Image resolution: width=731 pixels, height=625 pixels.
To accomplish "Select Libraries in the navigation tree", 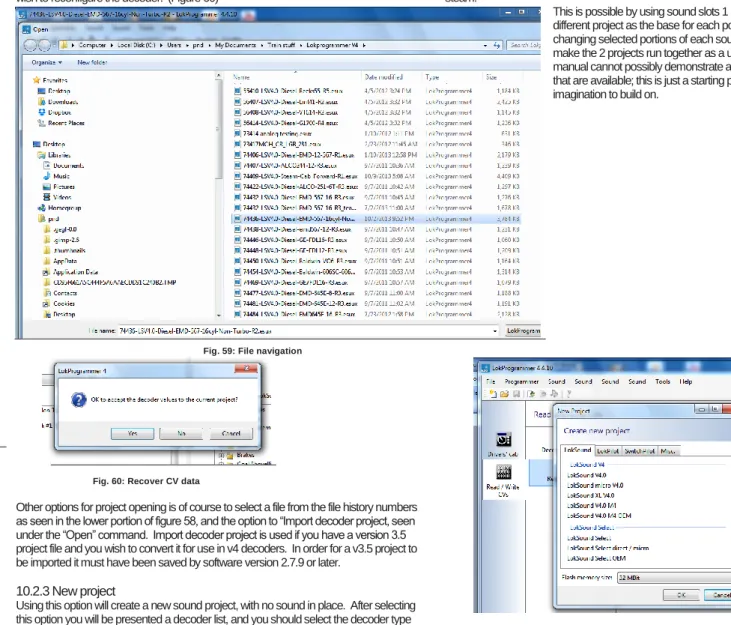I will coord(55,155).
